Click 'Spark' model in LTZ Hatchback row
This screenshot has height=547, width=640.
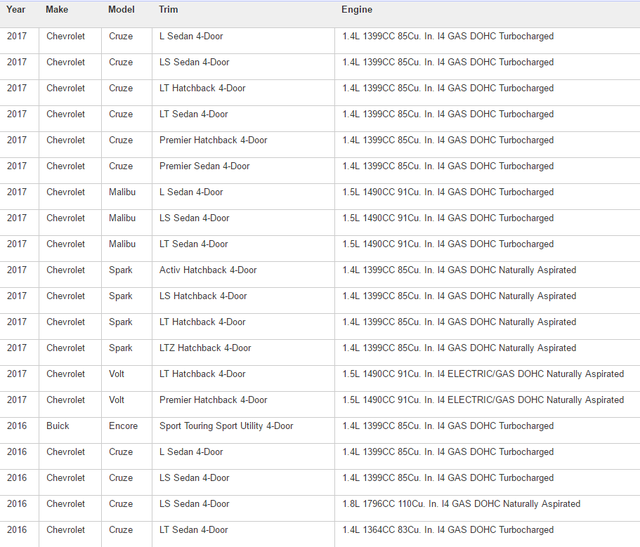pyautogui.click(x=120, y=348)
